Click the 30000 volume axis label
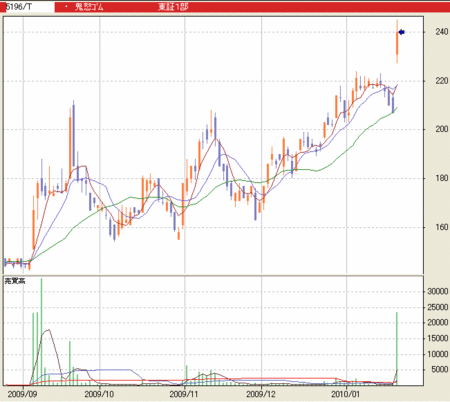The image size is (450, 402). pos(438,291)
